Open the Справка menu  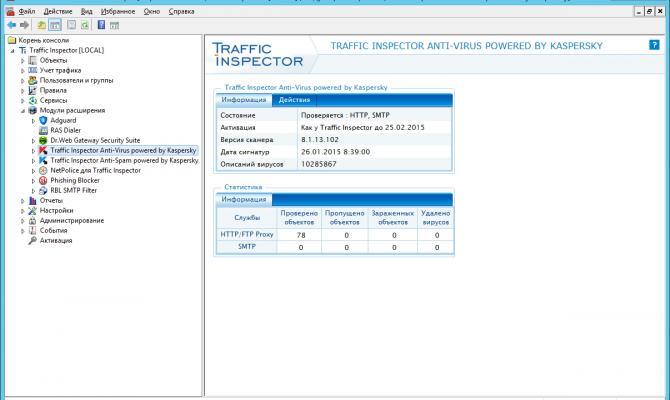click(x=181, y=12)
